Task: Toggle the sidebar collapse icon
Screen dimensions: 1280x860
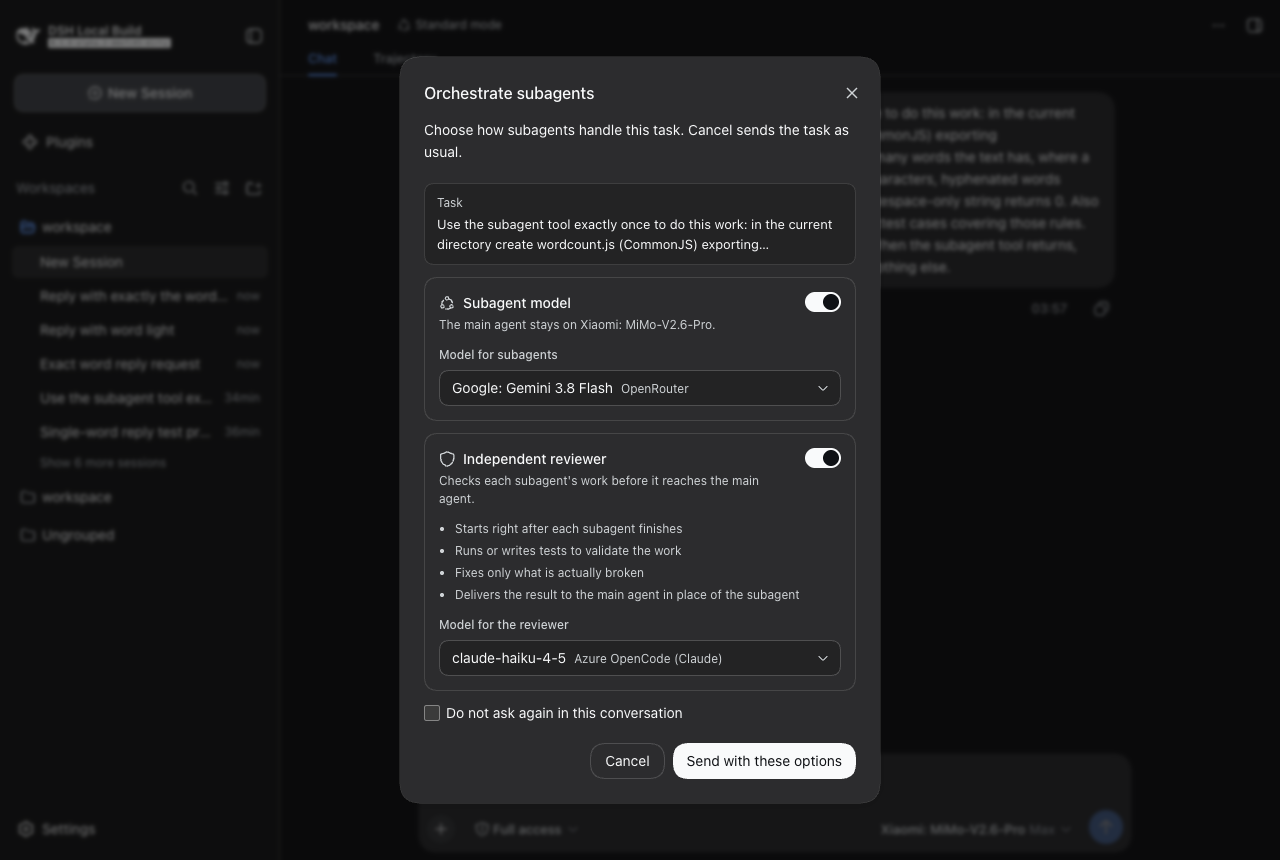Action: (254, 36)
